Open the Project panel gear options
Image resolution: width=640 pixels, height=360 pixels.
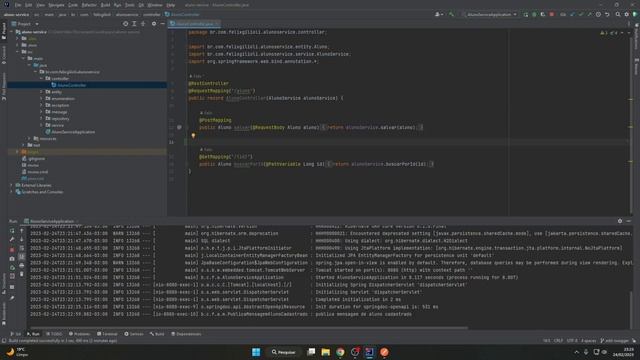coord(154,24)
